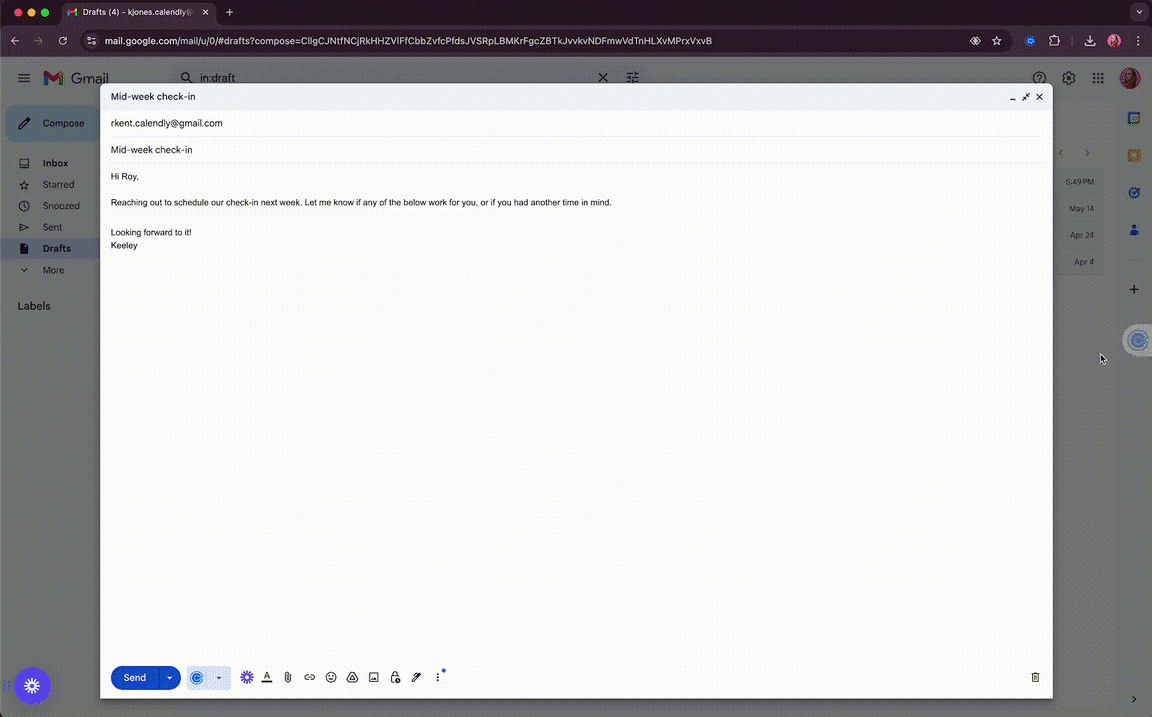
Task: Open Google Calendar in the side panel
Action: tap(1134, 118)
